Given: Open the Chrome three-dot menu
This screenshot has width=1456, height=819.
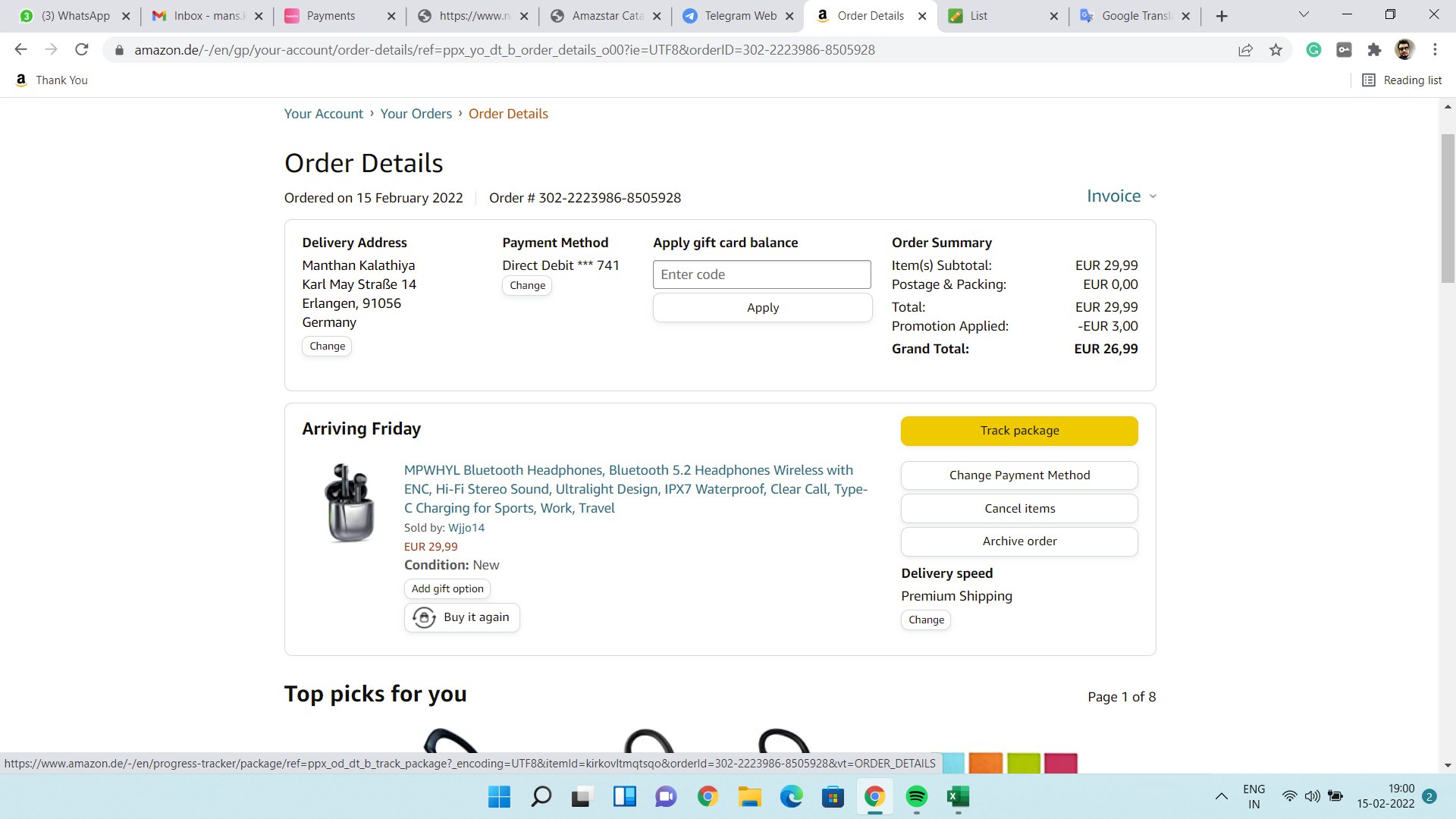Looking at the screenshot, I should coord(1435,50).
